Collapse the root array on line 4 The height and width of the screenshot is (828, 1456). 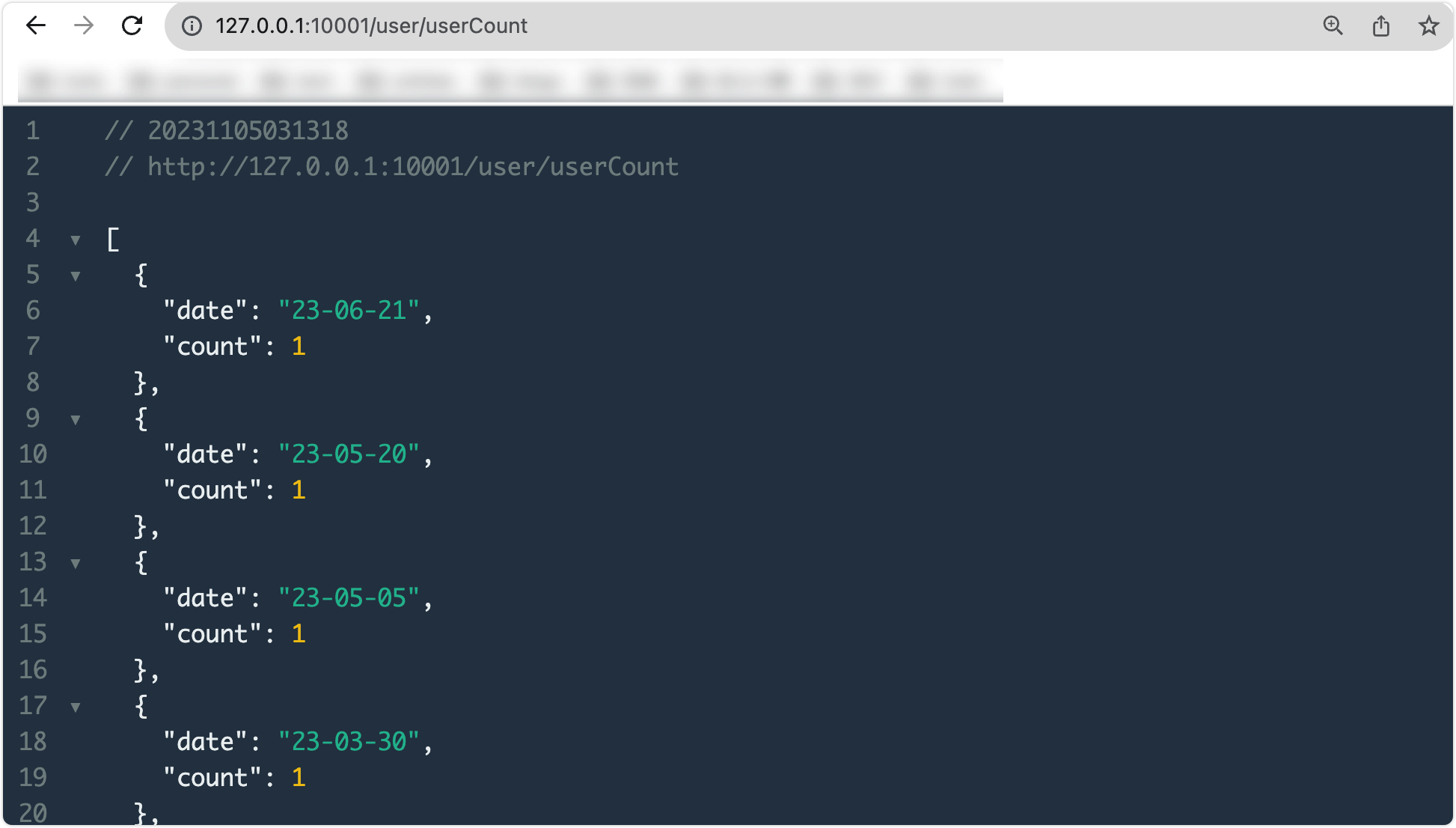tap(76, 240)
